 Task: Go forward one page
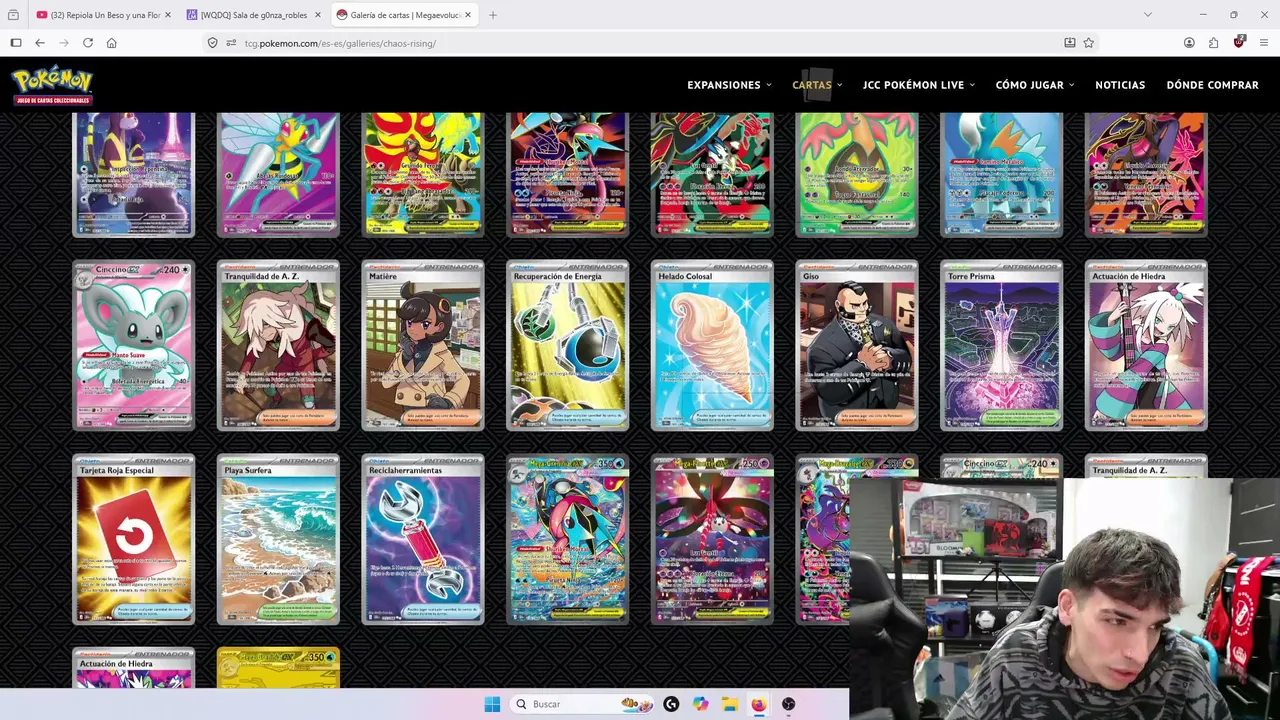[x=64, y=43]
